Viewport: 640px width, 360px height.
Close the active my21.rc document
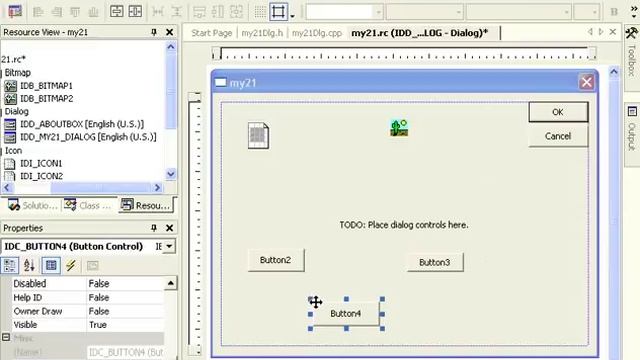click(613, 31)
